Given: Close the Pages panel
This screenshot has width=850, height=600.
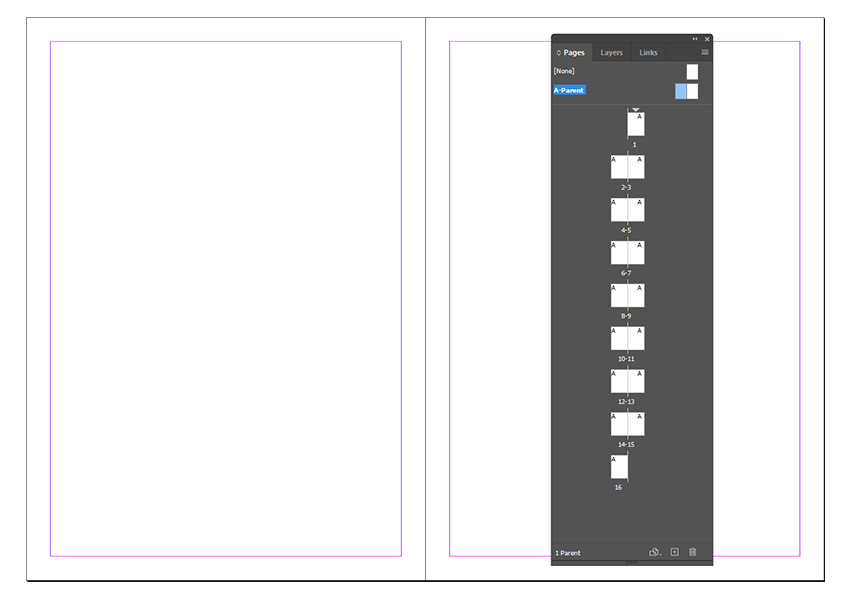Looking at the screenshot, I should pyautogui.click(x=707, y=39).
